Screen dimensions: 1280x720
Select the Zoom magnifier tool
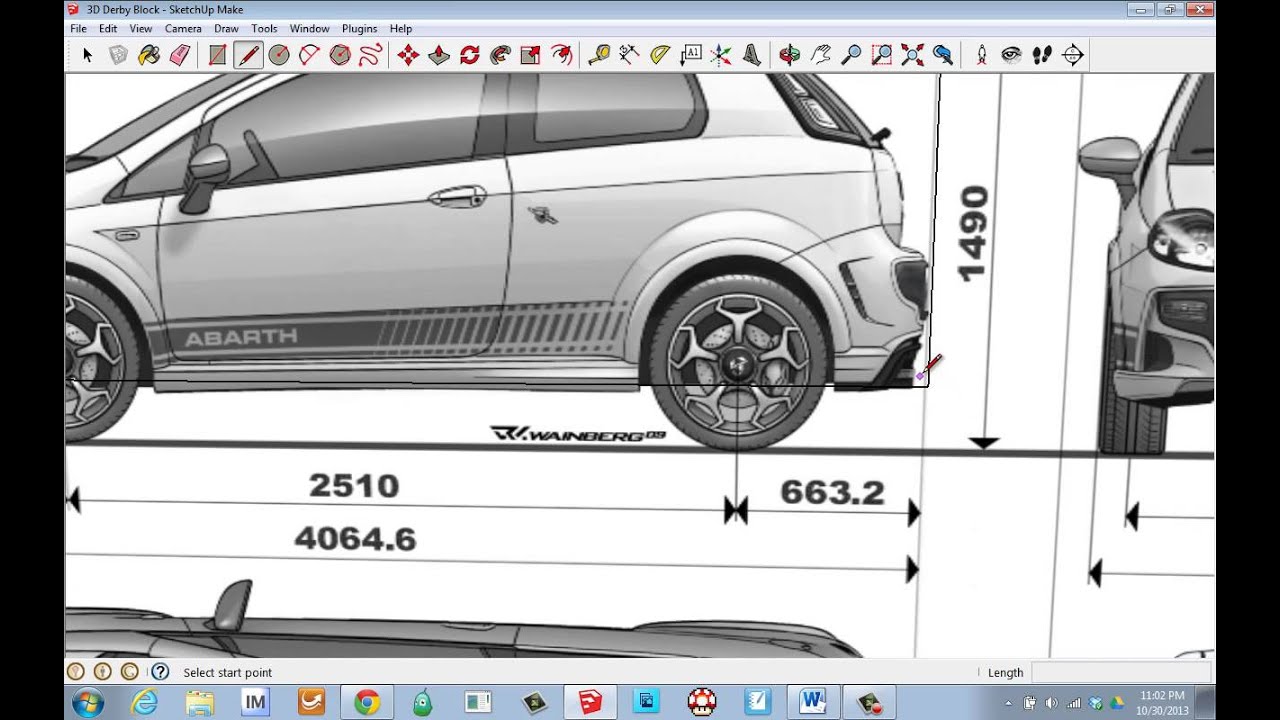[x=851, y=55]
